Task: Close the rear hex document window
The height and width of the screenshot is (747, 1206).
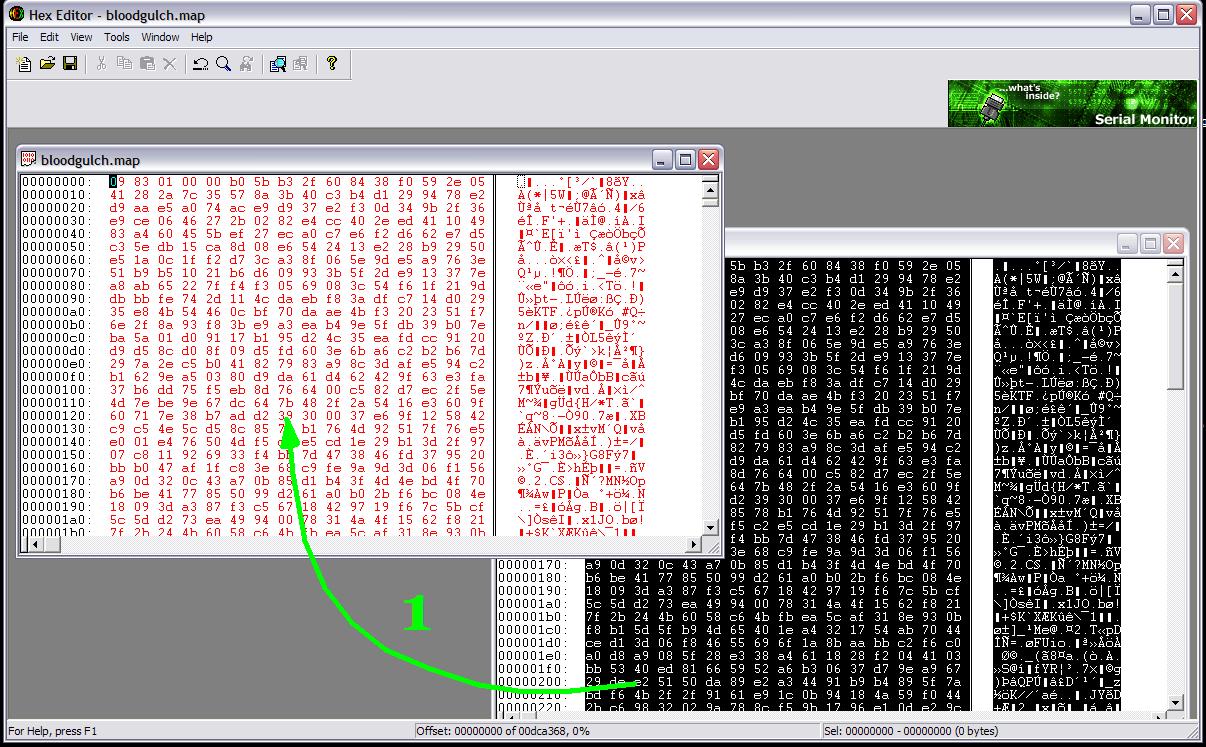Action: (1173, 243)
